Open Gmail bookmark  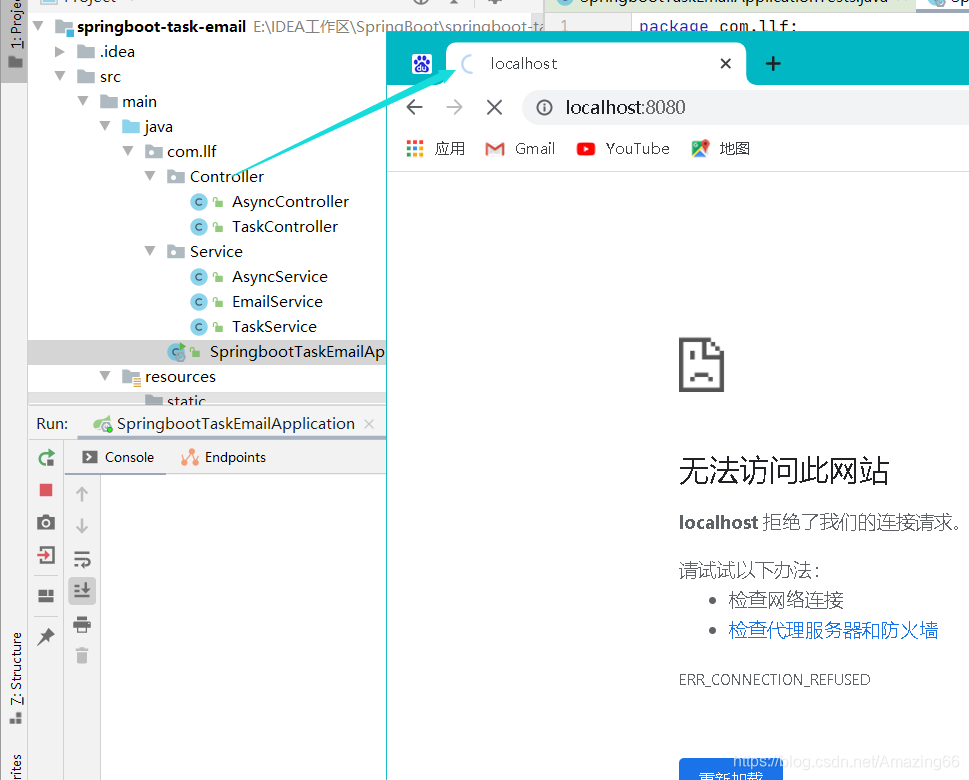point(520,148)
